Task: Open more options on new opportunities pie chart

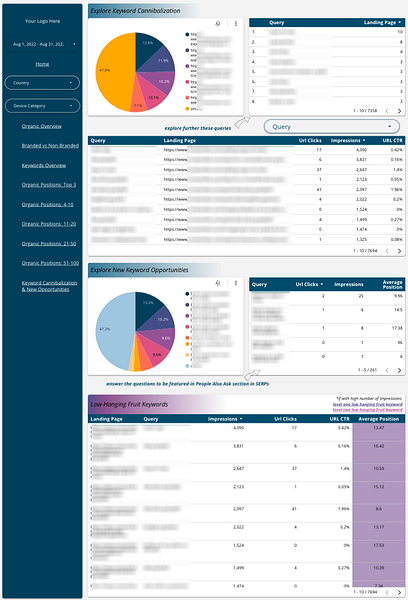Action: coord(236,283)
